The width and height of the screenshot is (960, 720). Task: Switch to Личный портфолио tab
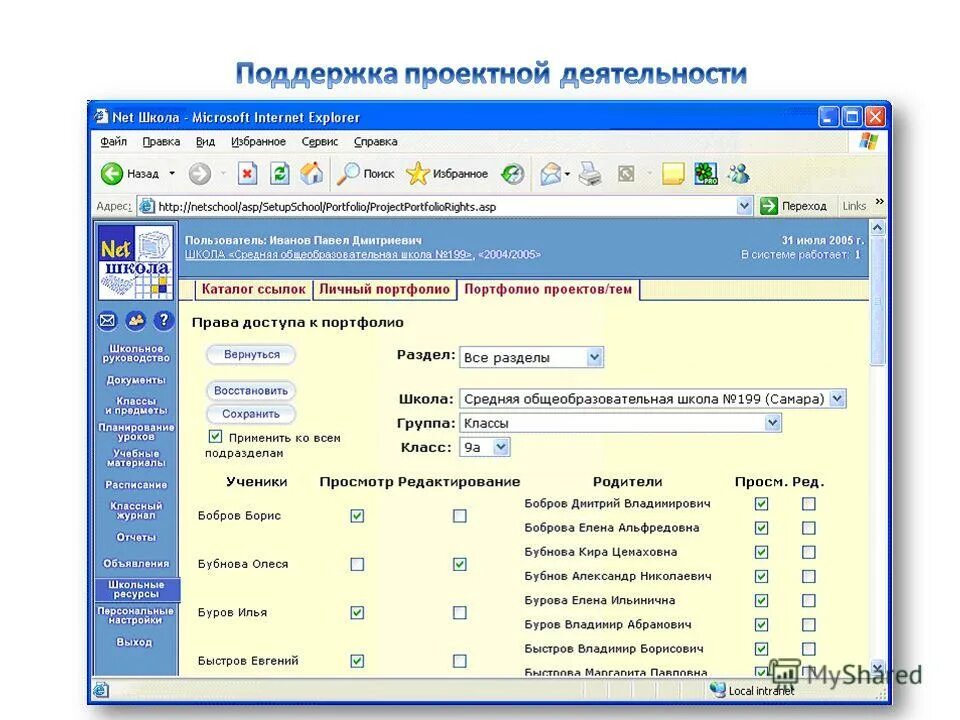384,290
